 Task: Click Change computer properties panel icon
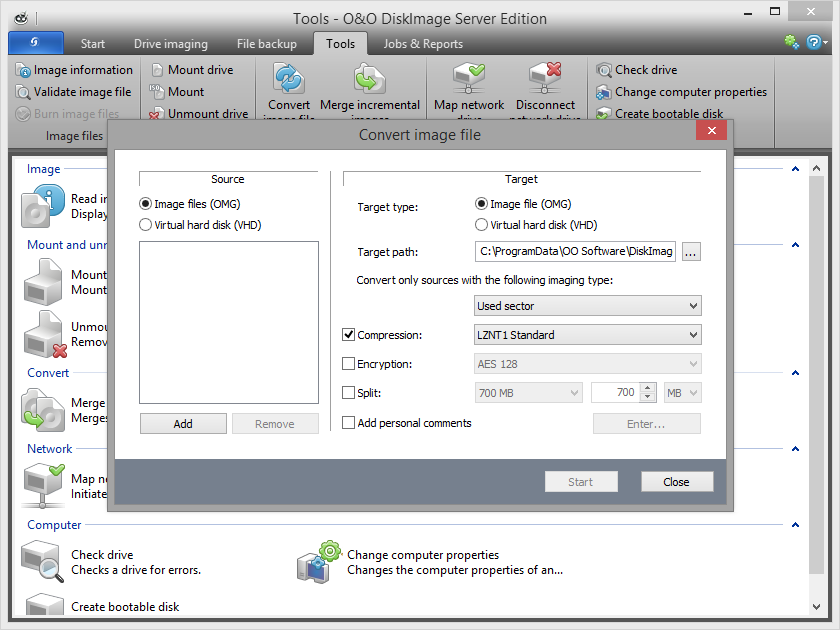click(320, 562)
